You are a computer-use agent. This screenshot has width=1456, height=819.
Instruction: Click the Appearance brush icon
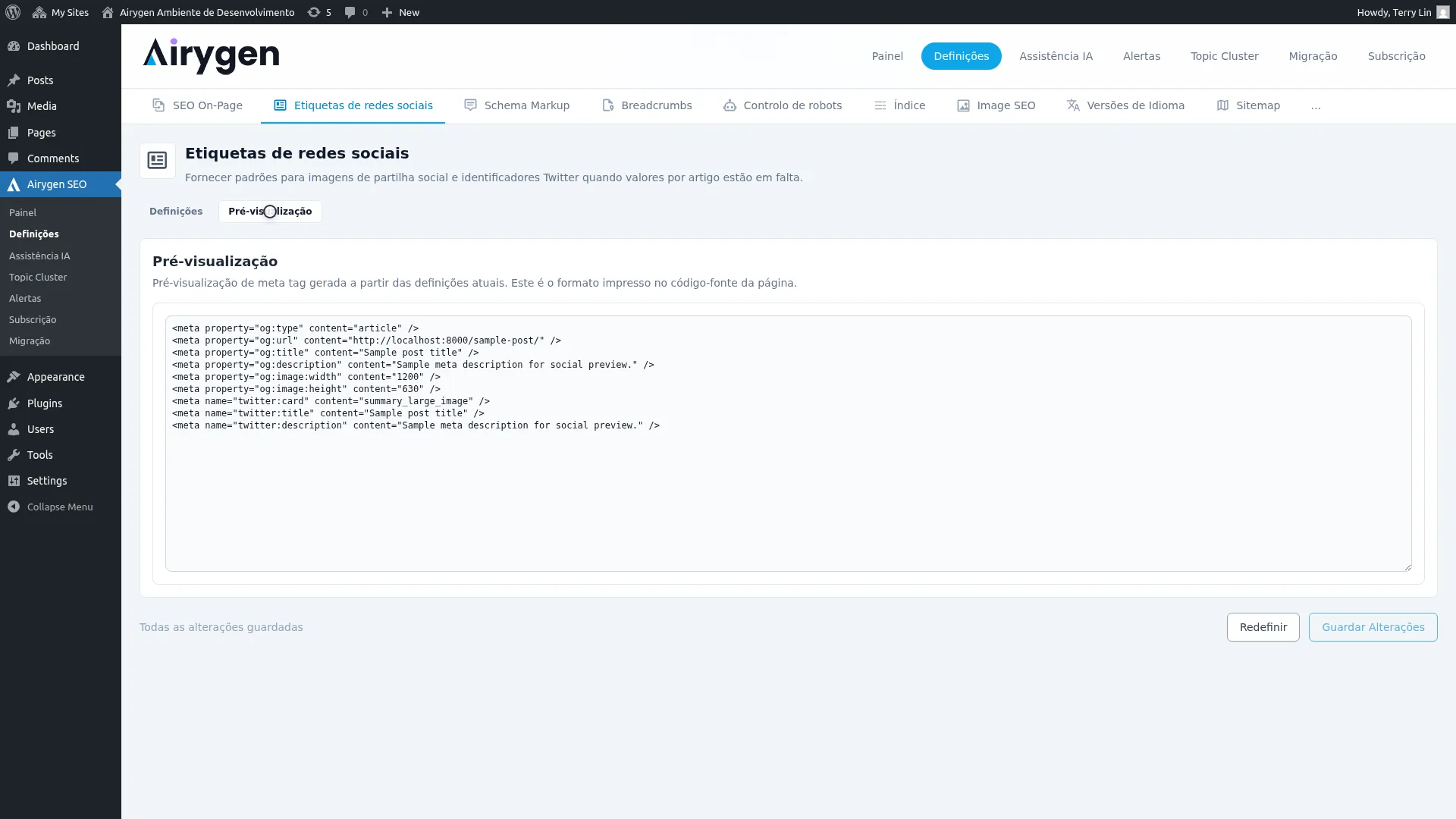point(14,377)
